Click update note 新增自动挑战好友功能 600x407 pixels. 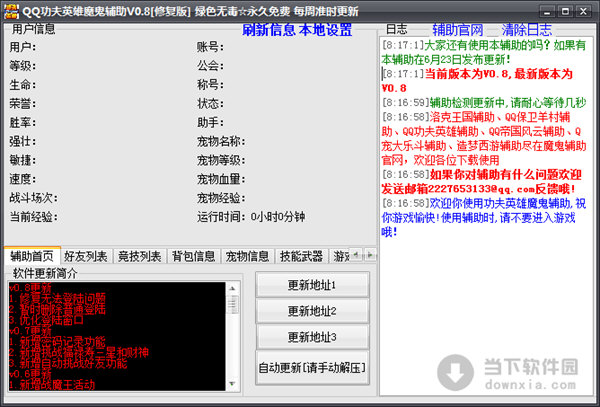tap(68, 363)
